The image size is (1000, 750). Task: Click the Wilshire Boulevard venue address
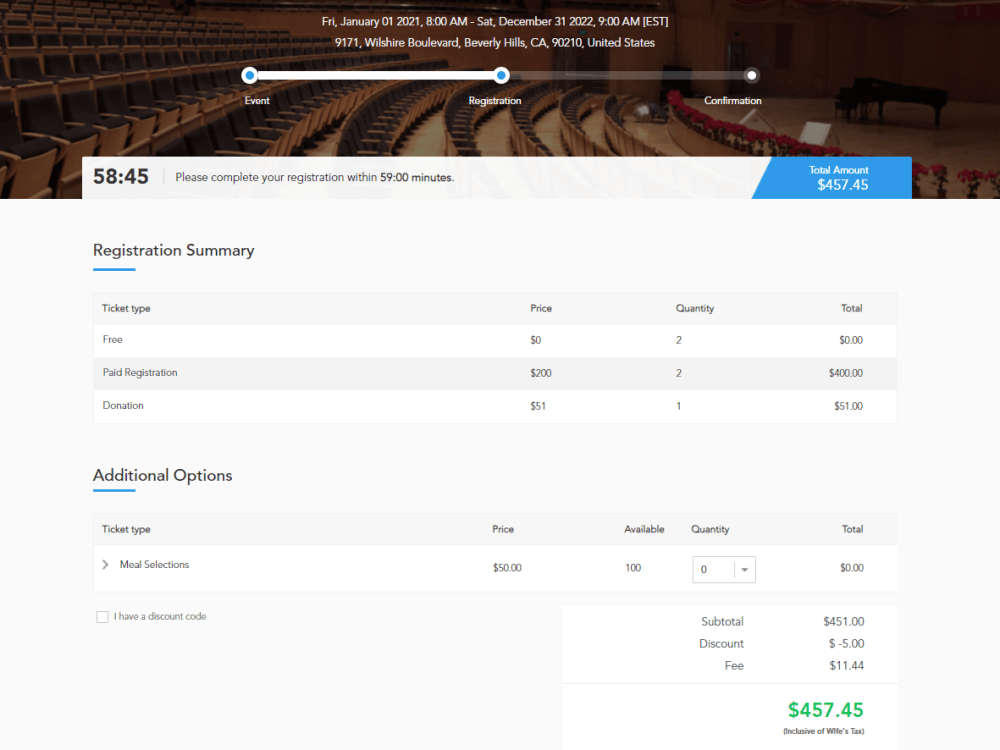(x=495, y=43)
